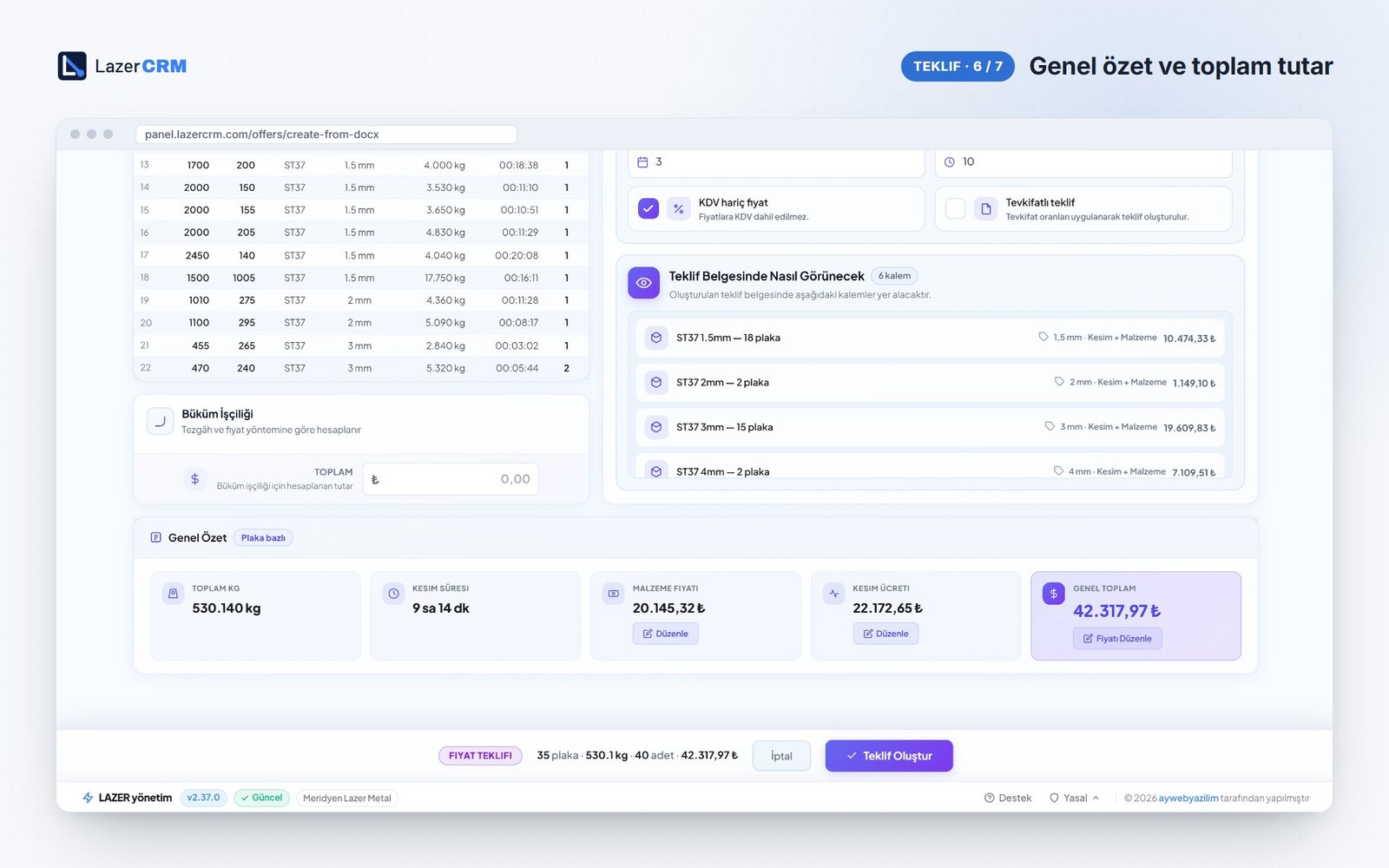Enable the Tevkifatlı teklif checkbox
The image size is (1389, 868).
(955, 209)
